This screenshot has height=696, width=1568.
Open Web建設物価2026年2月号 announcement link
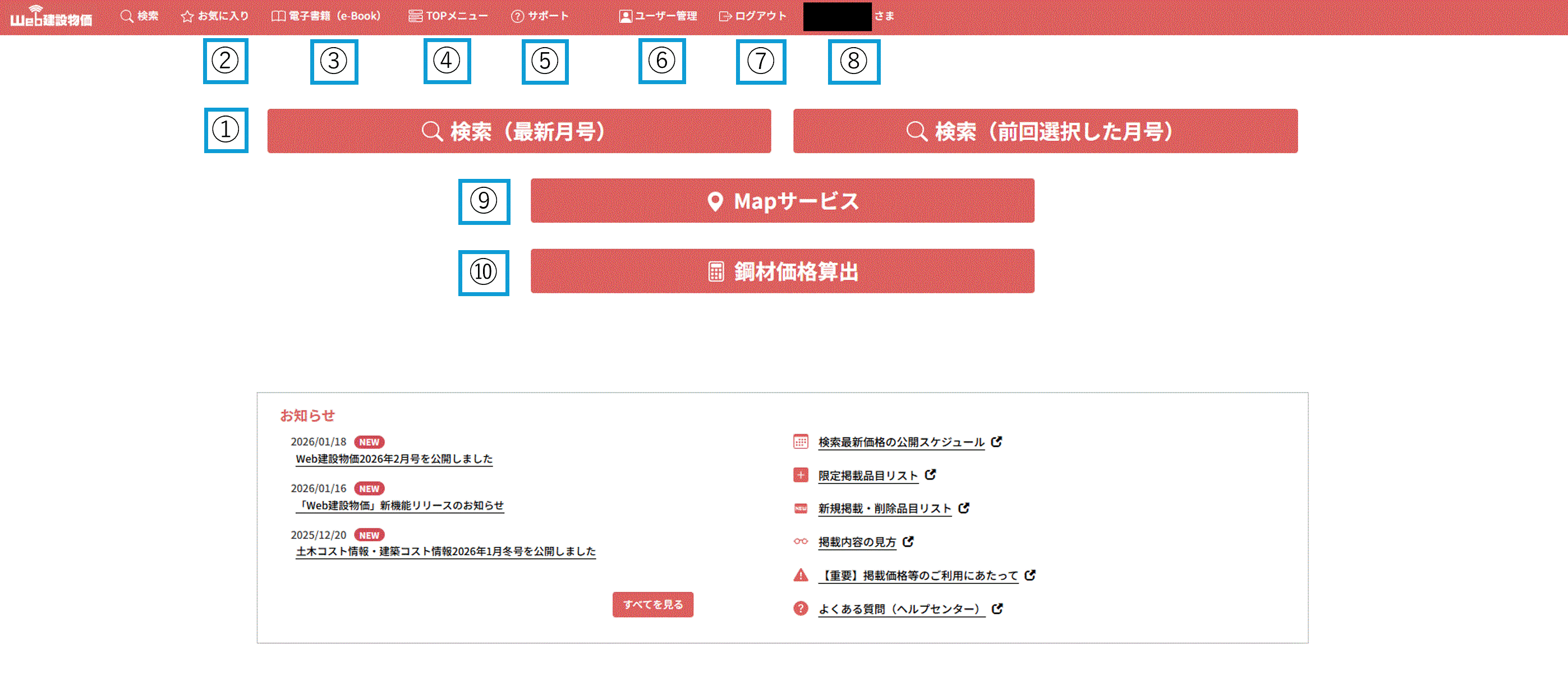(394, 459)
